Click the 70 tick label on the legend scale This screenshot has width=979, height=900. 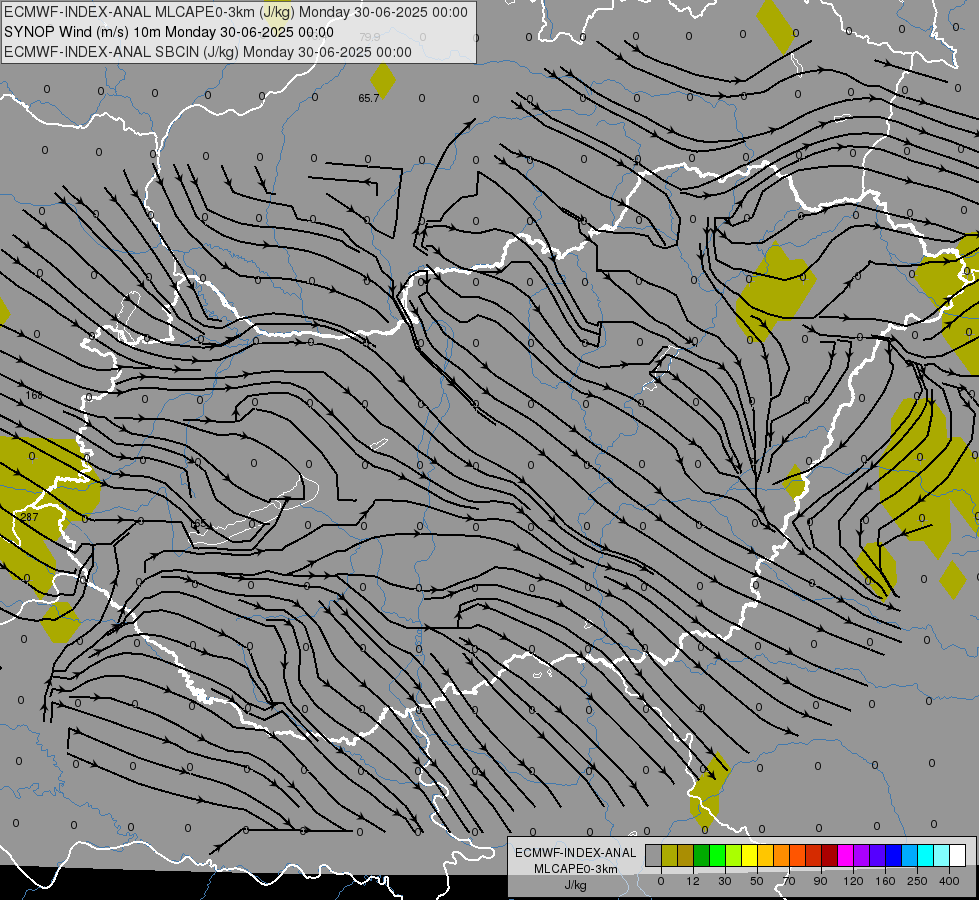(x=789, y=881)
